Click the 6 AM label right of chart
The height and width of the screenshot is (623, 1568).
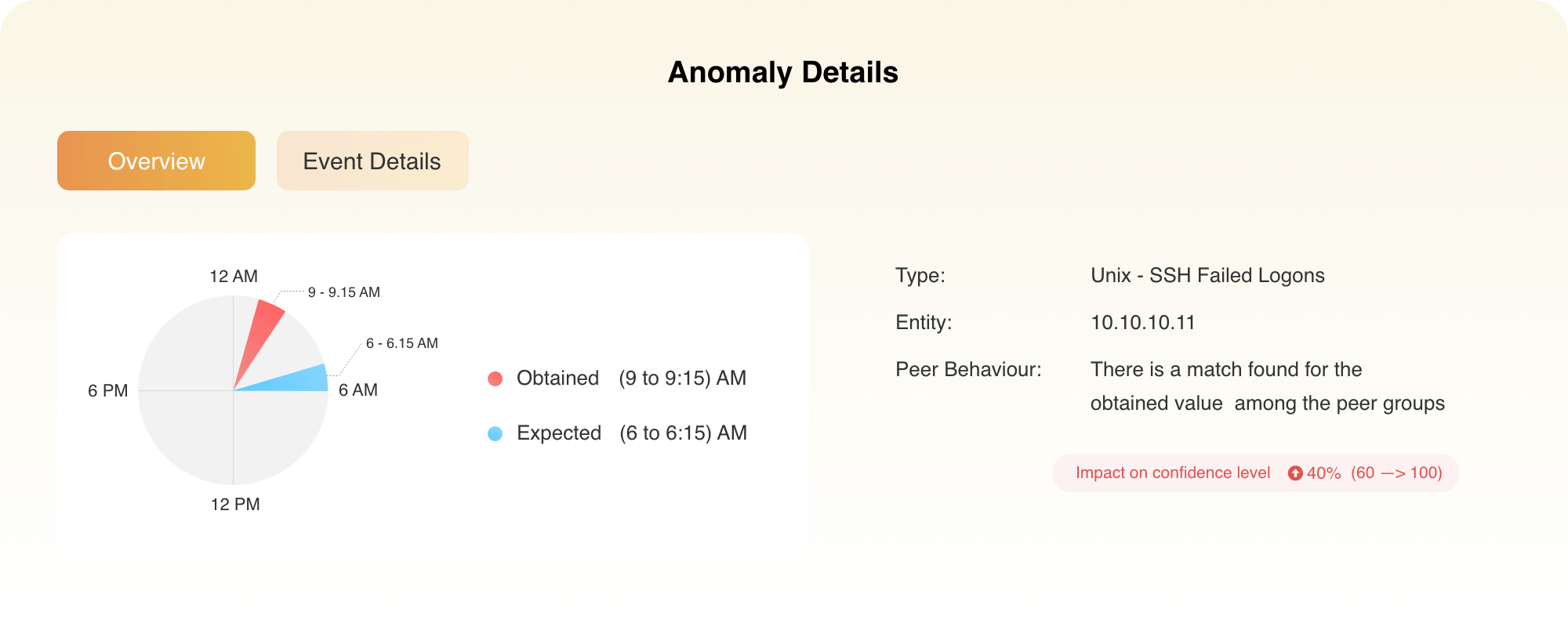(358, 390)
